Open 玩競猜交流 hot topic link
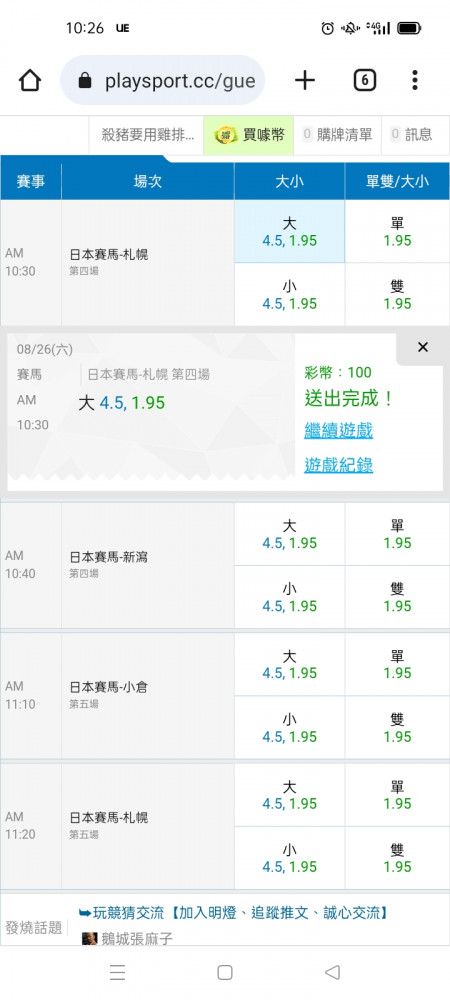Image resolution: width=450 pixels, height=1000 pixels. pos(233,913)
